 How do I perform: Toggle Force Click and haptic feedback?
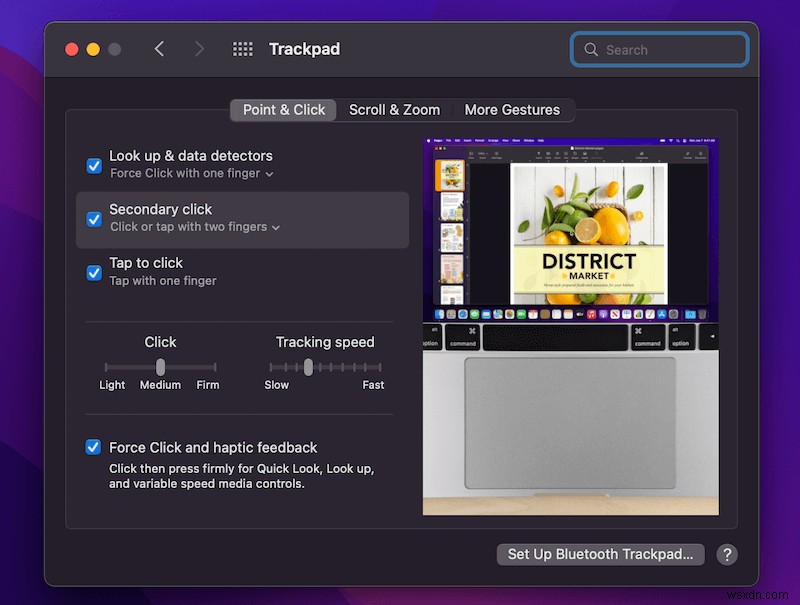[93, 447]
